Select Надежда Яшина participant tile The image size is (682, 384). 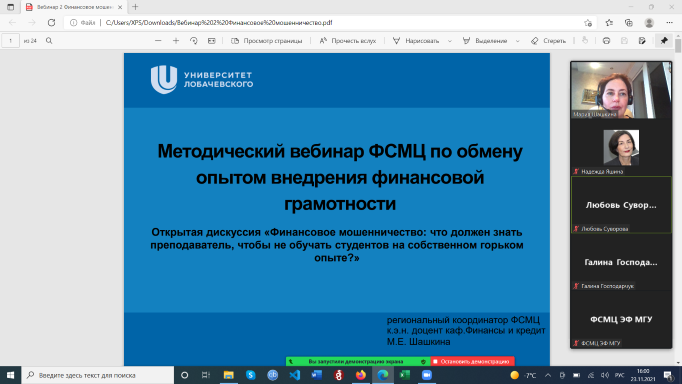click(621, 147)
